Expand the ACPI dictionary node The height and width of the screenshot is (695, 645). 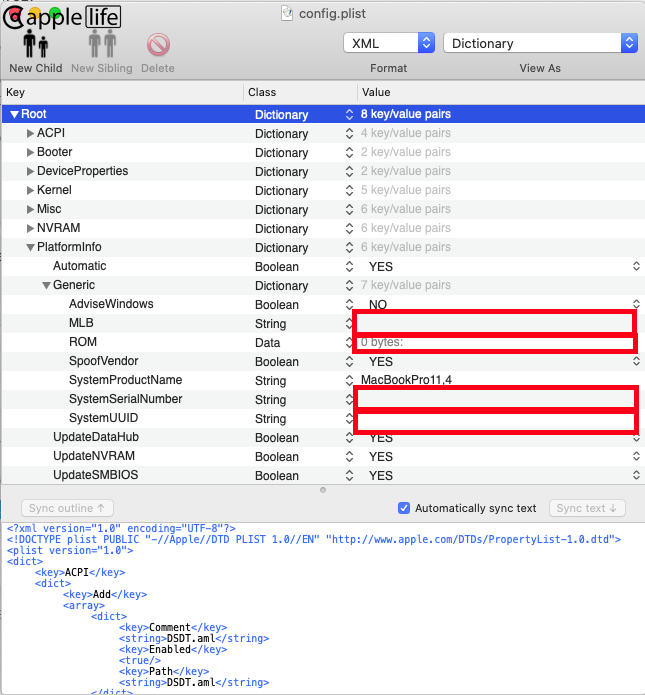pos(31,134)
